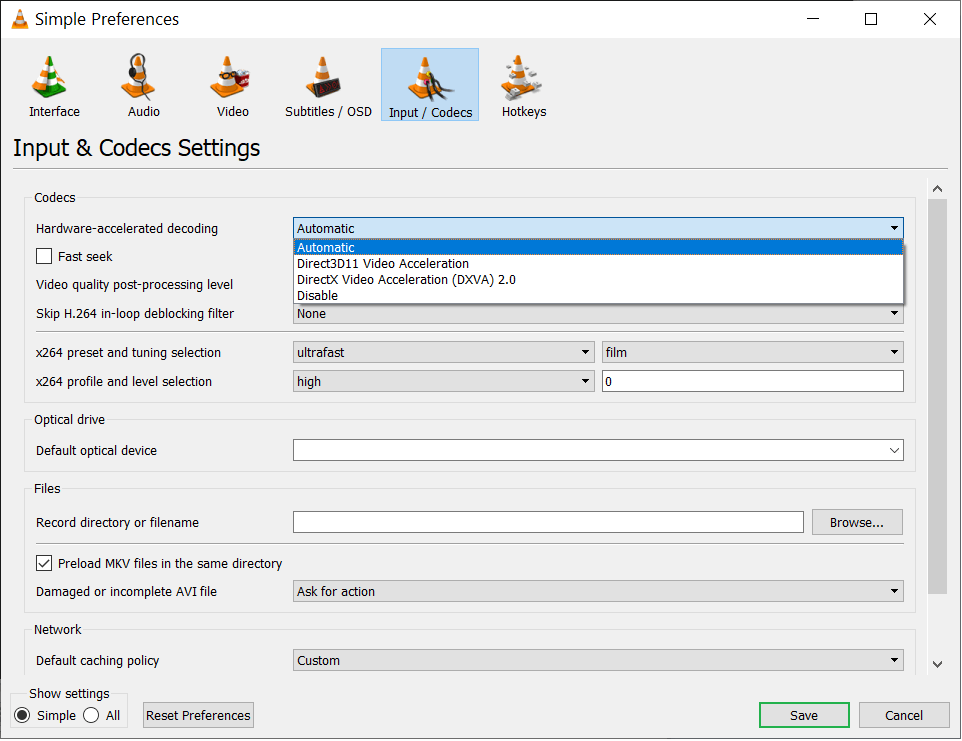Minimize the Simple Preferences window

click(813, 19)
